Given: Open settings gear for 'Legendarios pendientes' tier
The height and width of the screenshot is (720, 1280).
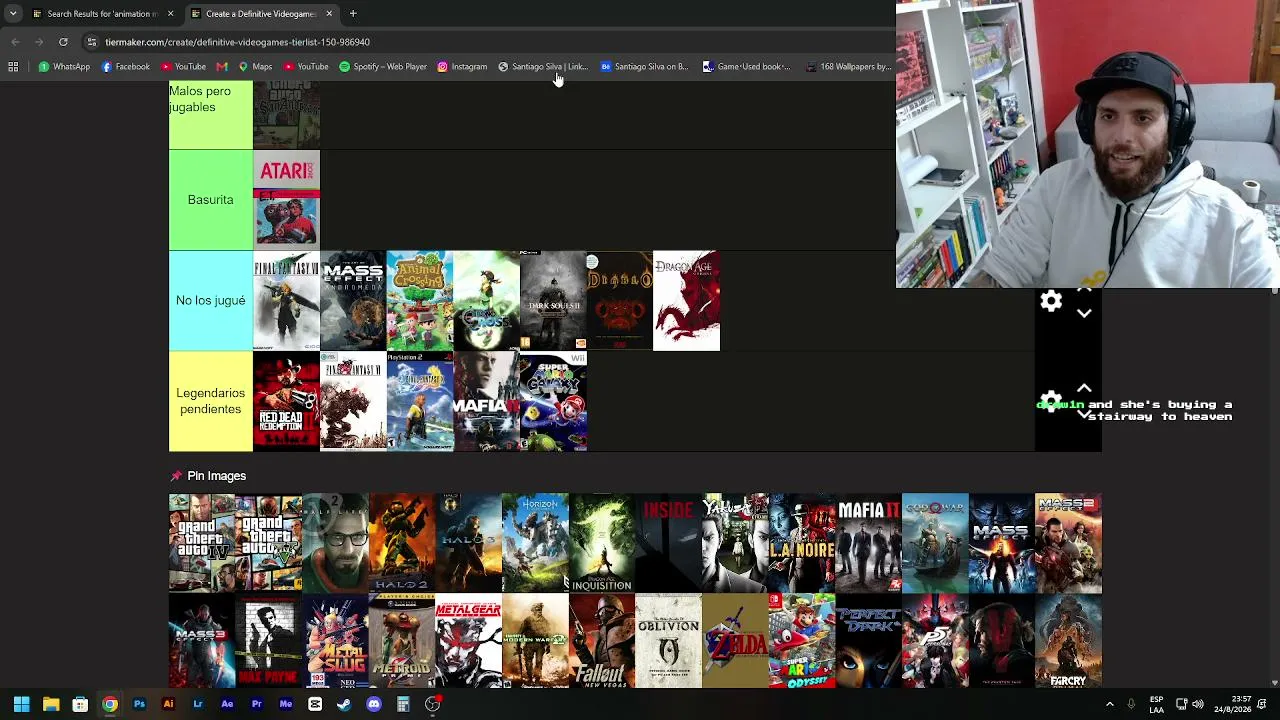Looking at the screenshot, I should [1051, 401].
